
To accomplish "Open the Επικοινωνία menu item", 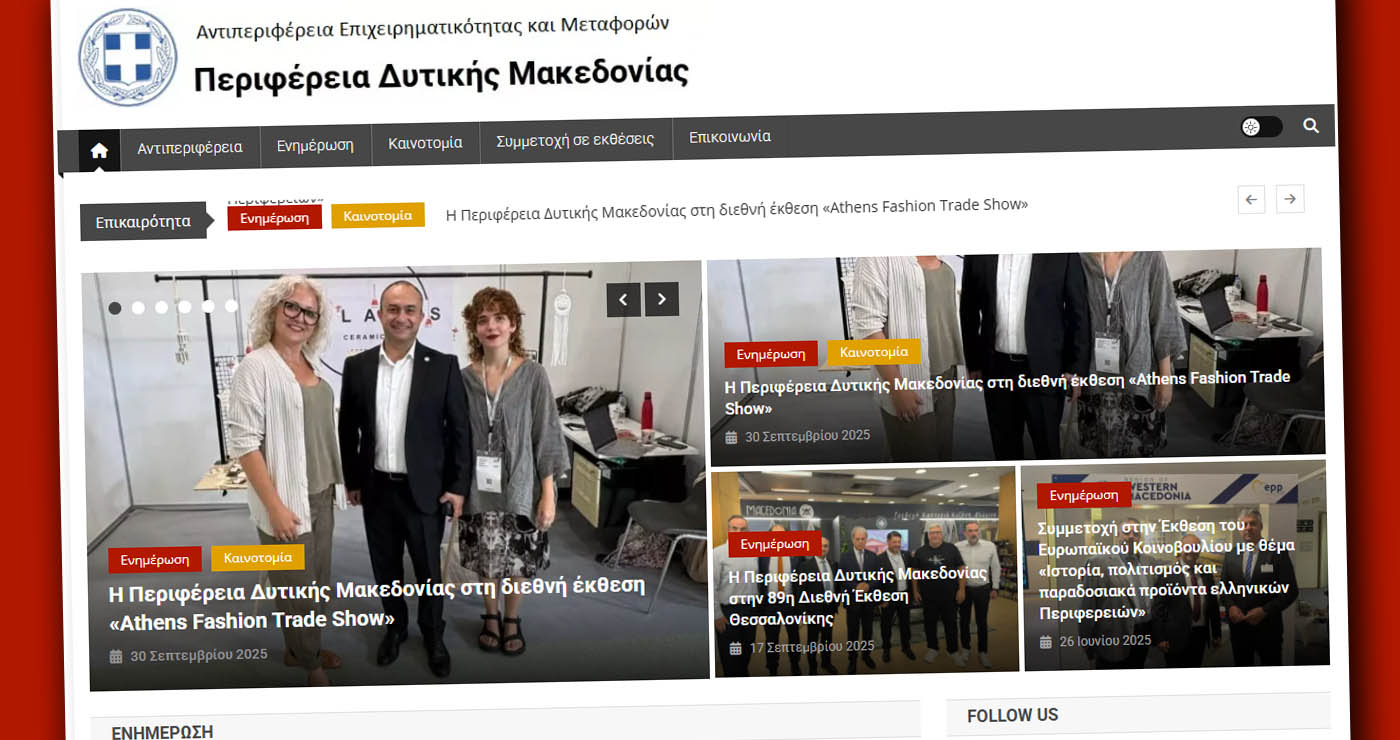I will point(730,137).
